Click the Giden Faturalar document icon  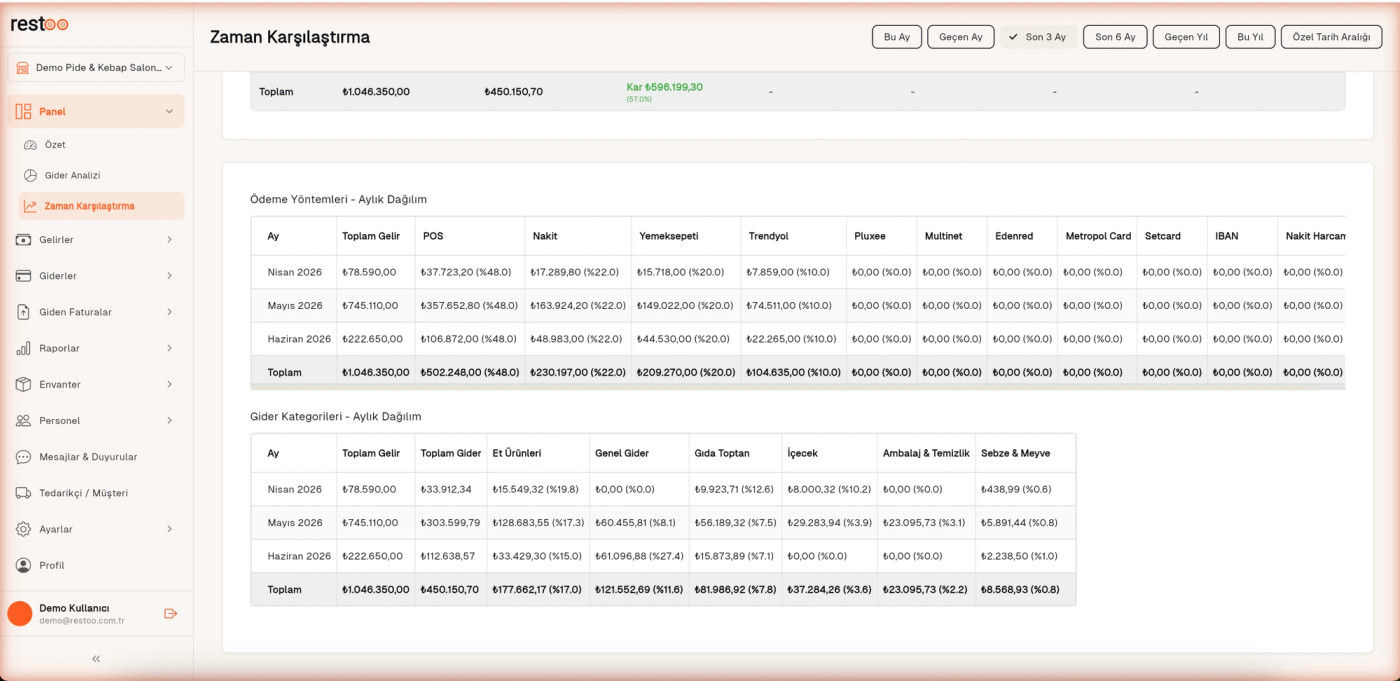[x=23, y=312]
